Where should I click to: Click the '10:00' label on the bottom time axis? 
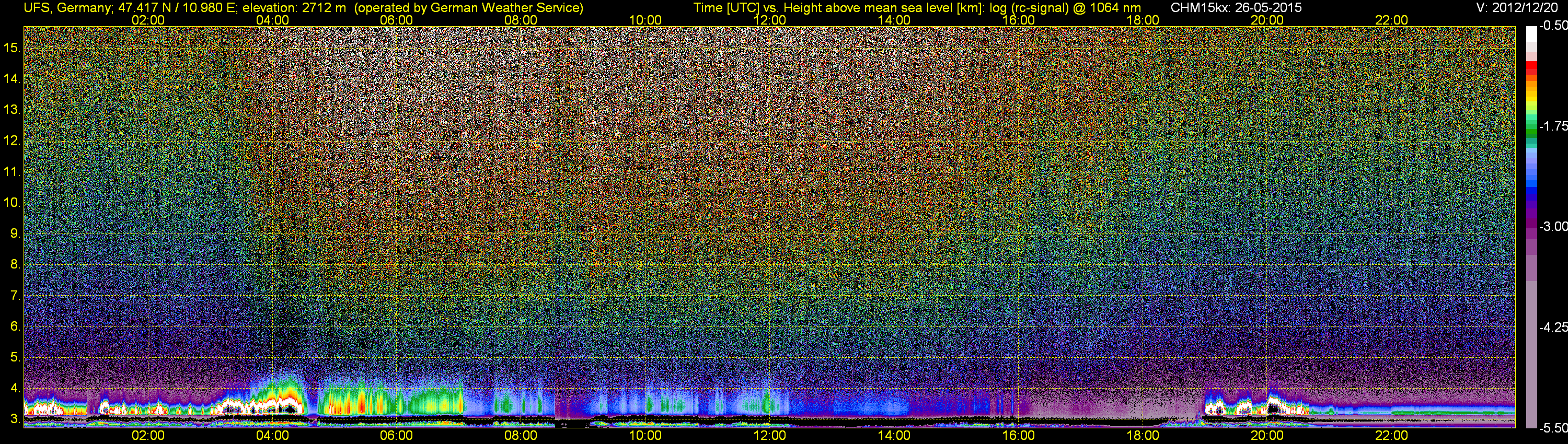(645, 436)
